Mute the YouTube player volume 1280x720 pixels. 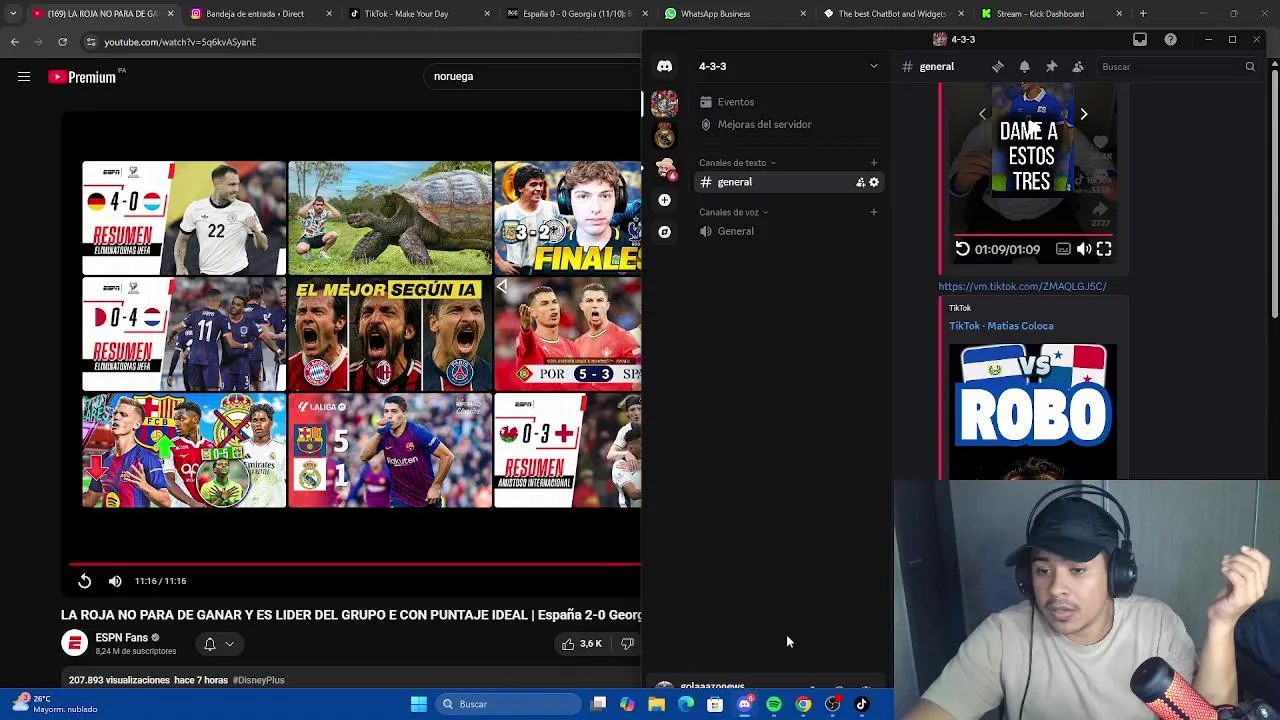115,581
